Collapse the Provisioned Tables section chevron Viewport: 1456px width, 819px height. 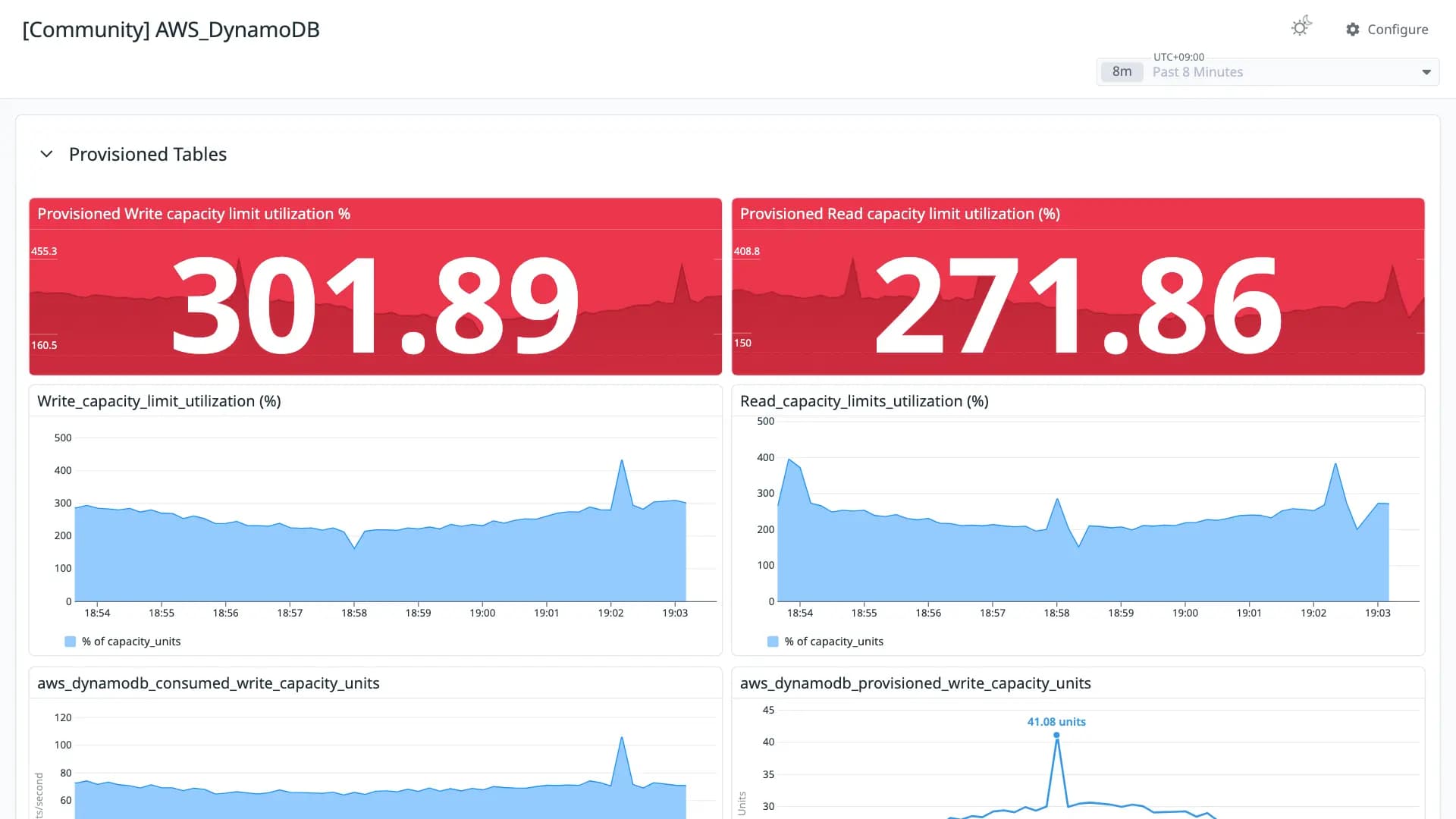(x=46, y=154)
